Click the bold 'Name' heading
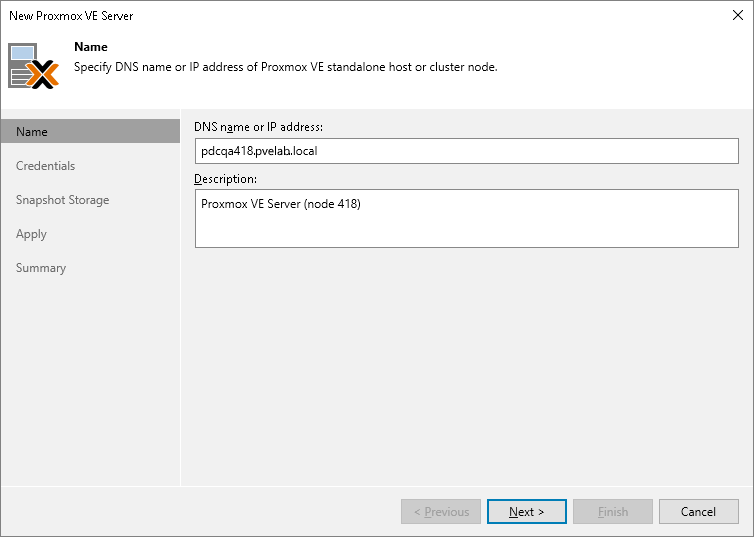The height and width of the screenshot is (537, 754). 91,47
